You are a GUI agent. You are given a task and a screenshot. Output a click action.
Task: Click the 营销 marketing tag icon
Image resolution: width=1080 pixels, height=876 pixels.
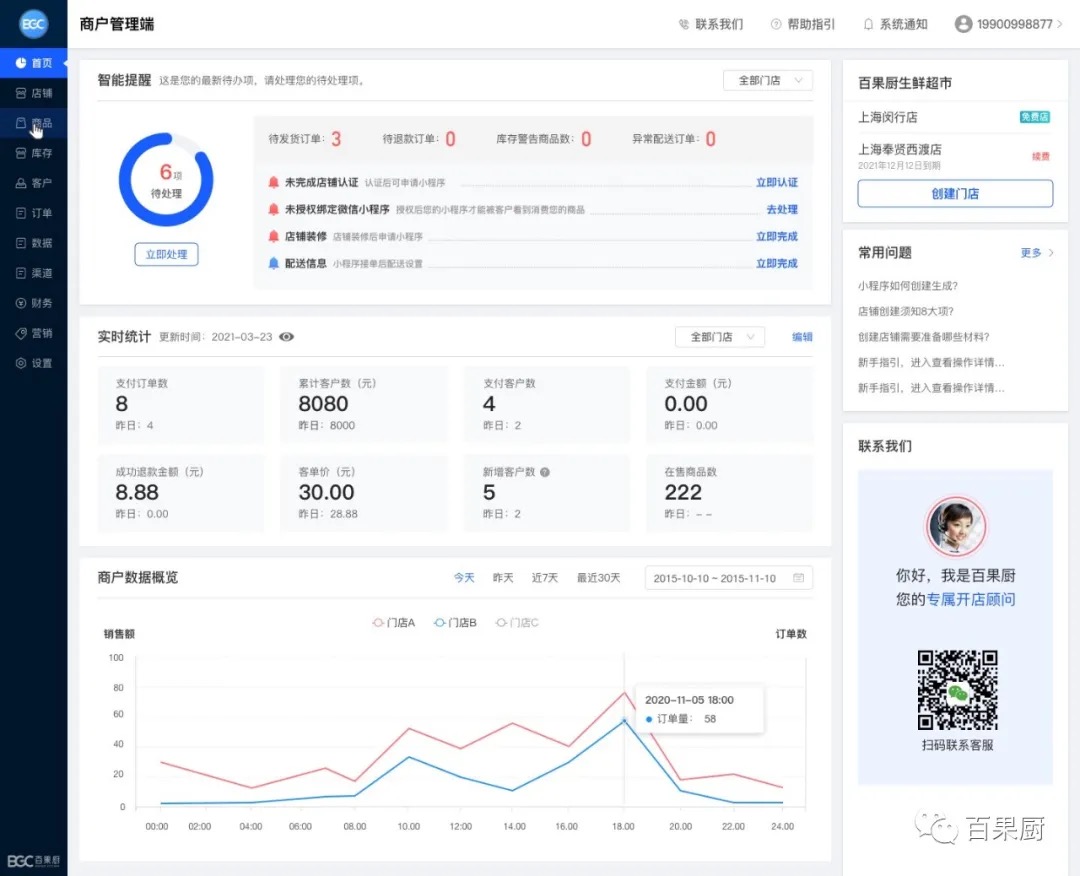click(x=21, y=333)
